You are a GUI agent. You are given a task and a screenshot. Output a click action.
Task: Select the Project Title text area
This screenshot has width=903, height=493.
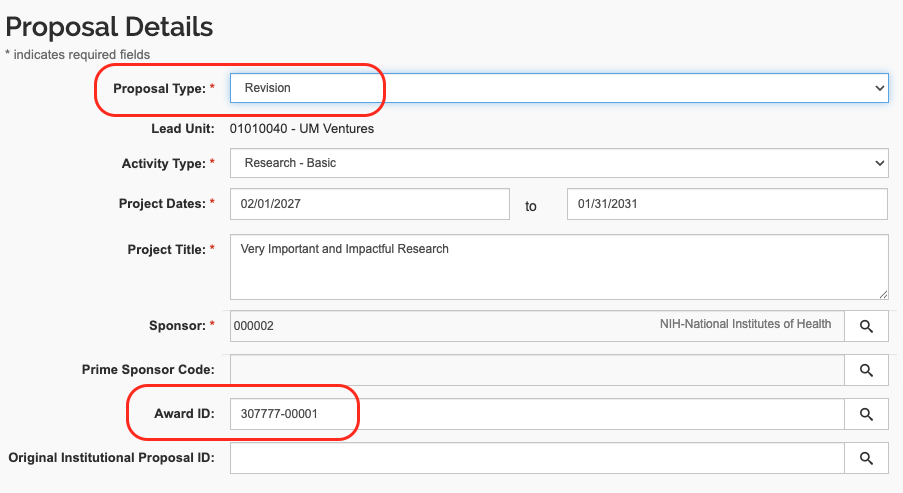point(559,267)
